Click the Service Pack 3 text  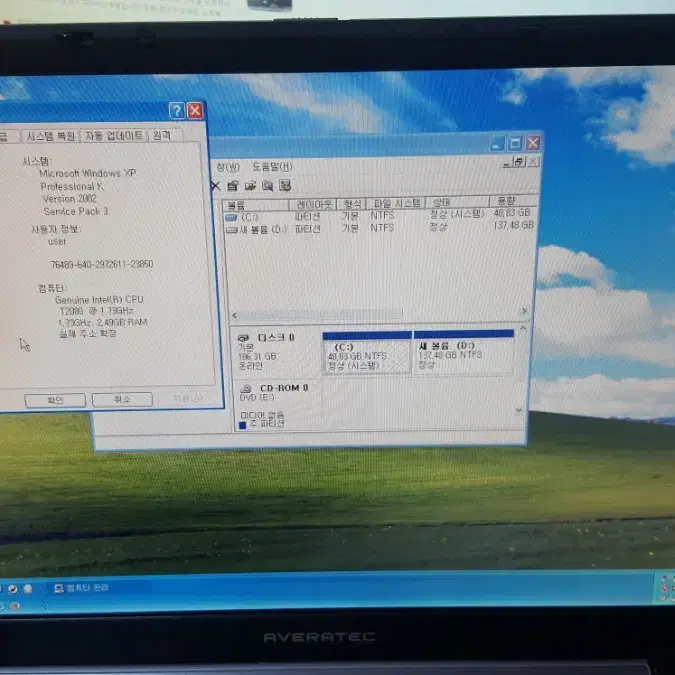click(x=76, y=211)
